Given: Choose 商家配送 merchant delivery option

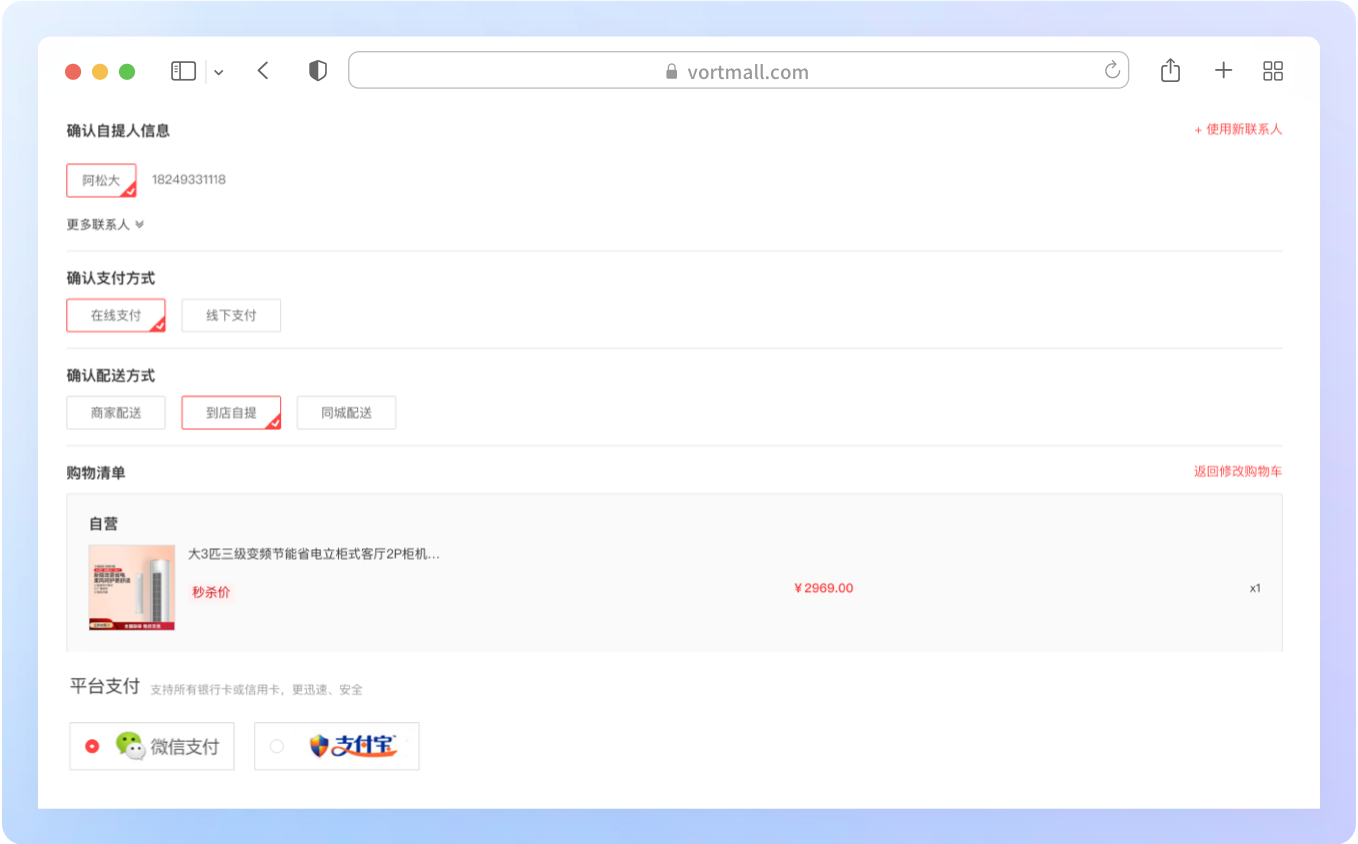Looking at the screenshot, I should point(116,413).
